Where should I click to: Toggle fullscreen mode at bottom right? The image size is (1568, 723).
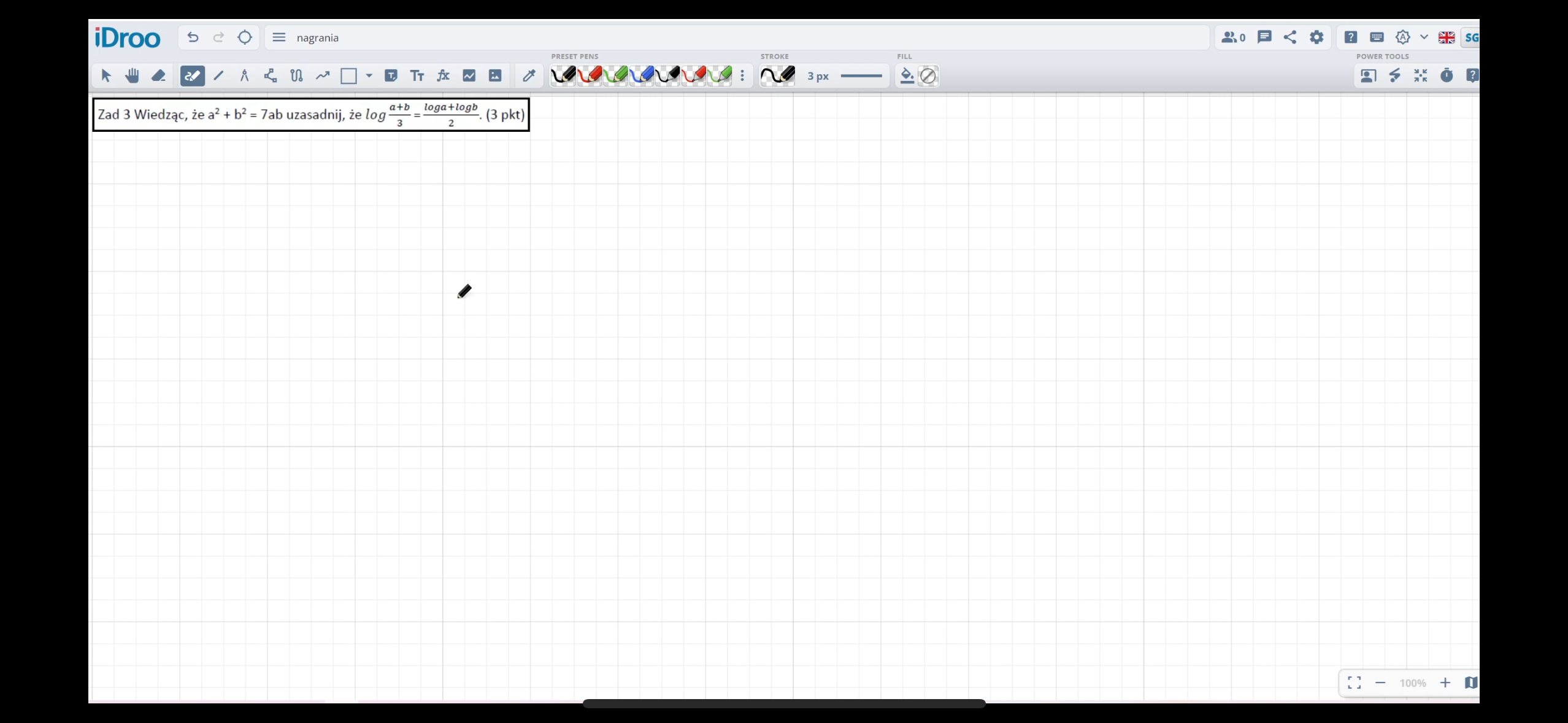click(x=1355, y=683)
